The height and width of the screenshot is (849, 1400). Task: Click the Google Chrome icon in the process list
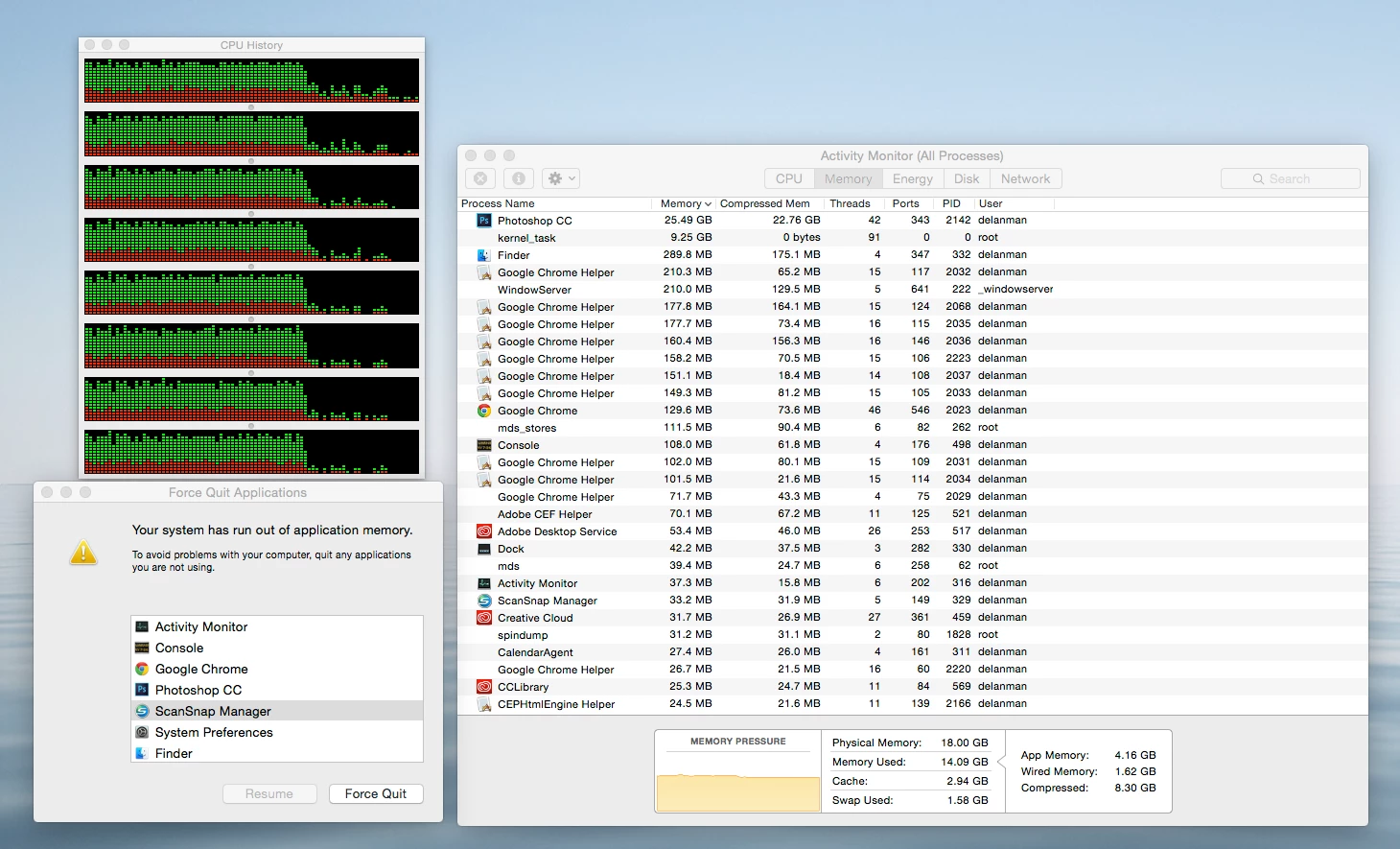[484, 411]
